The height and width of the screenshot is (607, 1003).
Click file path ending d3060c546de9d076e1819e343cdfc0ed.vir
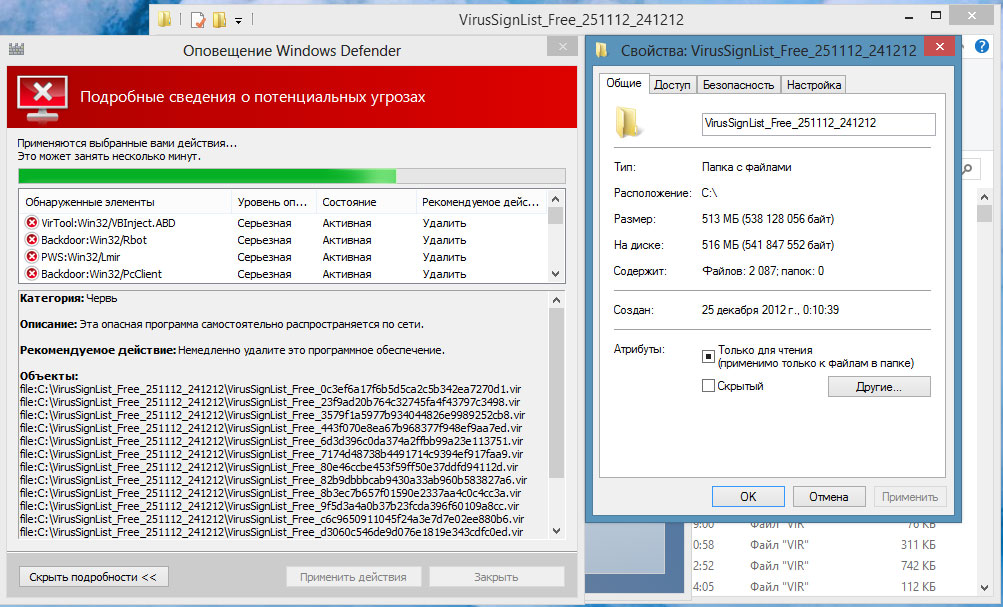[271, 532]
